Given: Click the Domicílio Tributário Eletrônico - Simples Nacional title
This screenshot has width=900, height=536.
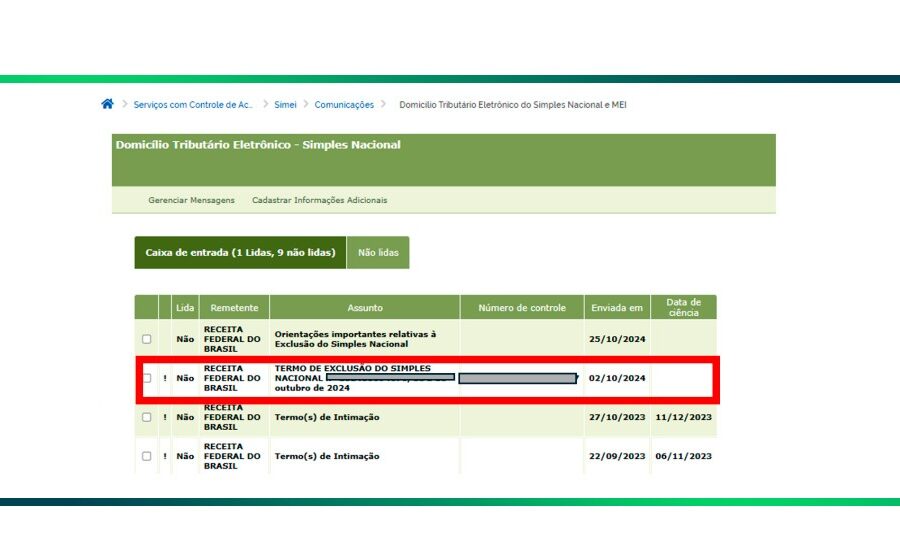Looking at the screenshot, I should point(258,145).
